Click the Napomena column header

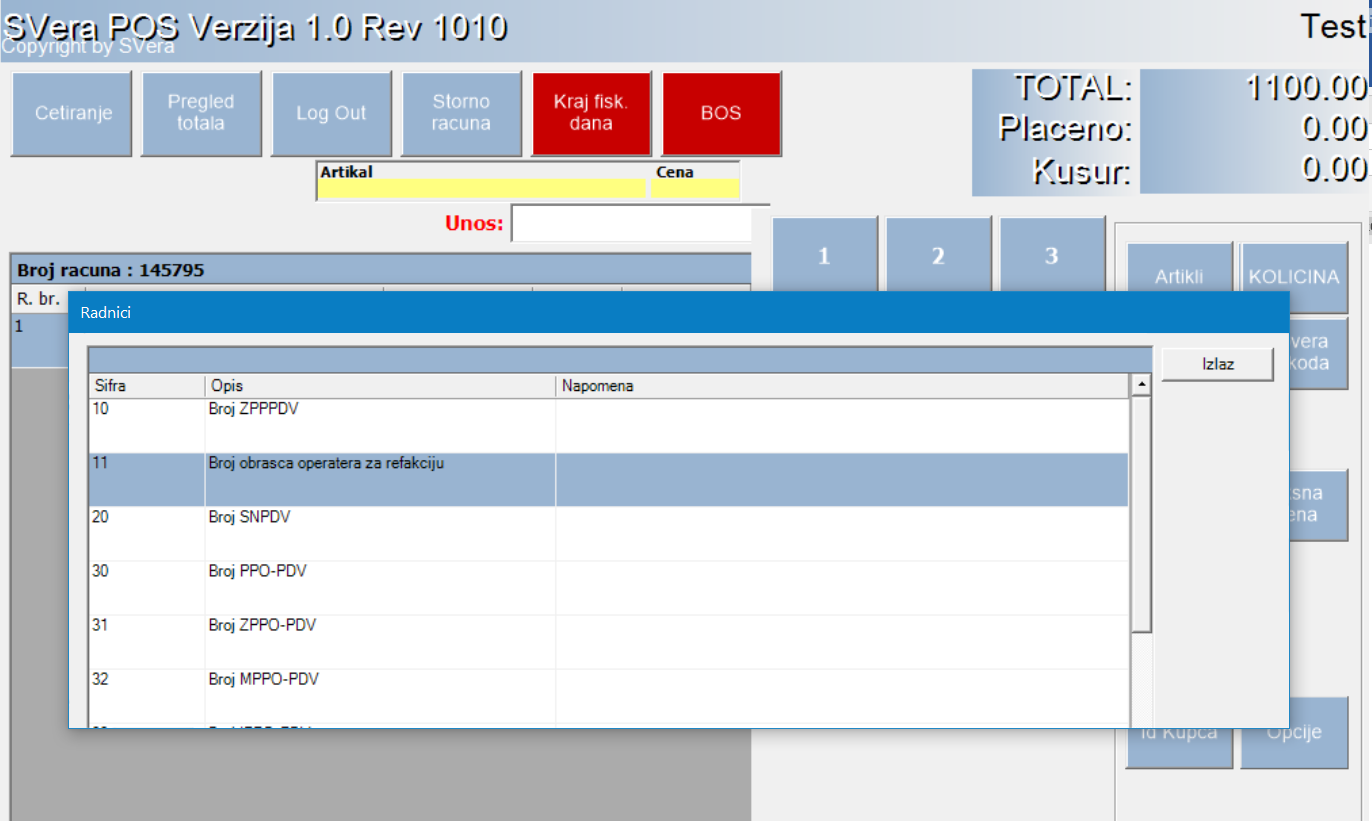click(x=840, y=386)
